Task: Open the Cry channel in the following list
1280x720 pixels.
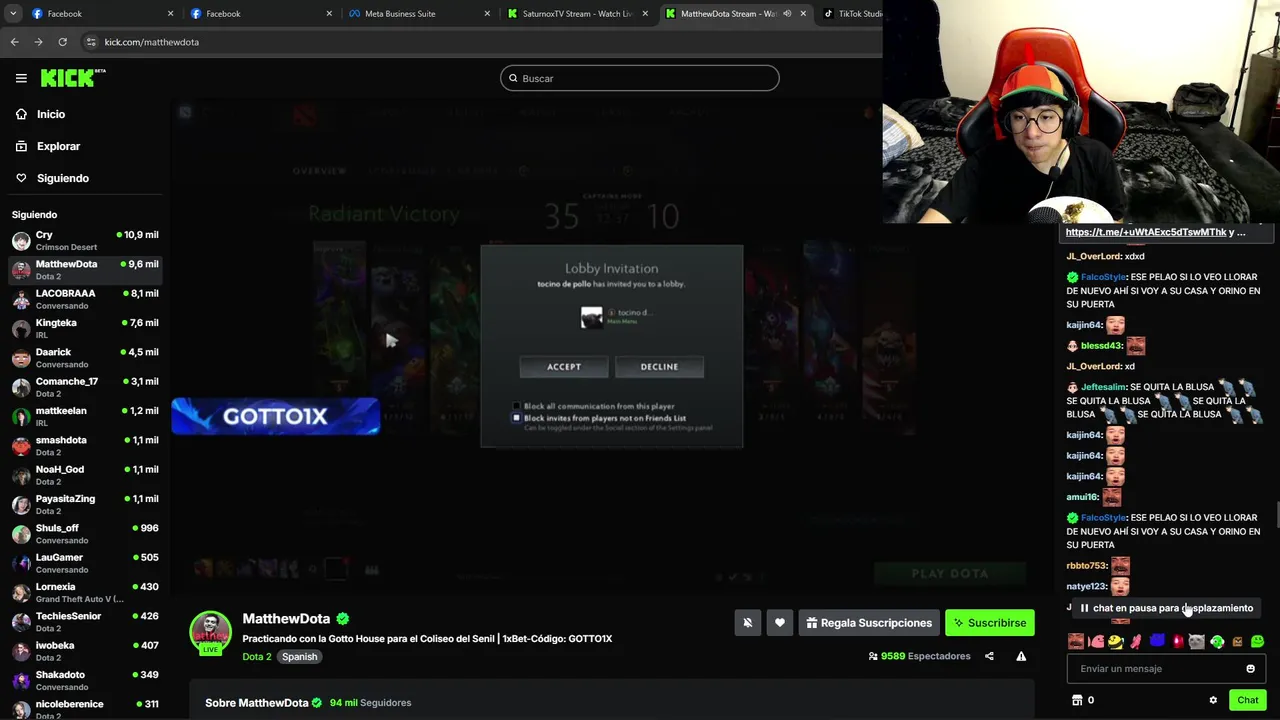Action: 84,241
